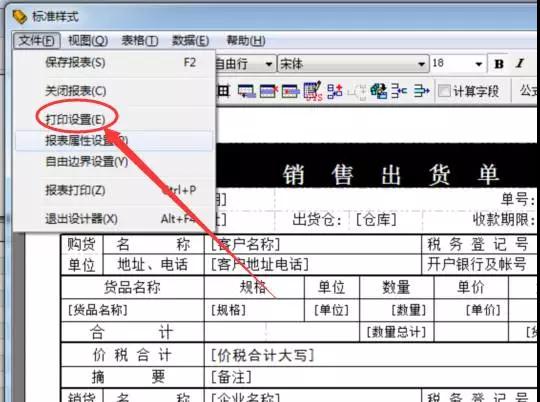Click the Bold formatting icon
The width and height of the screenshot is (540, 402).
pyautogui.click(x=499, y=64)
